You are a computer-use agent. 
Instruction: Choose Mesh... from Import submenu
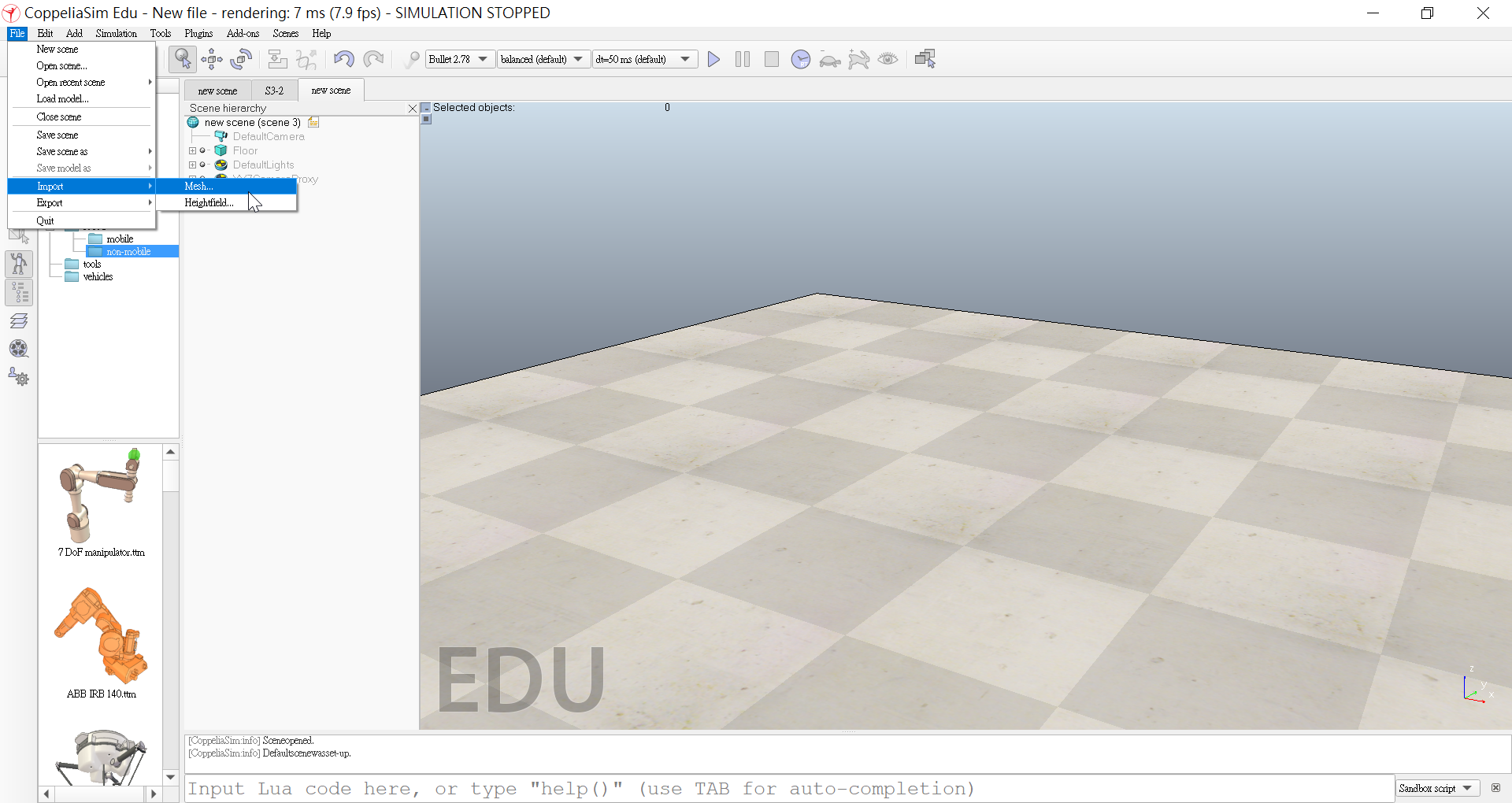pyautogui.click(x=226, y=186)
